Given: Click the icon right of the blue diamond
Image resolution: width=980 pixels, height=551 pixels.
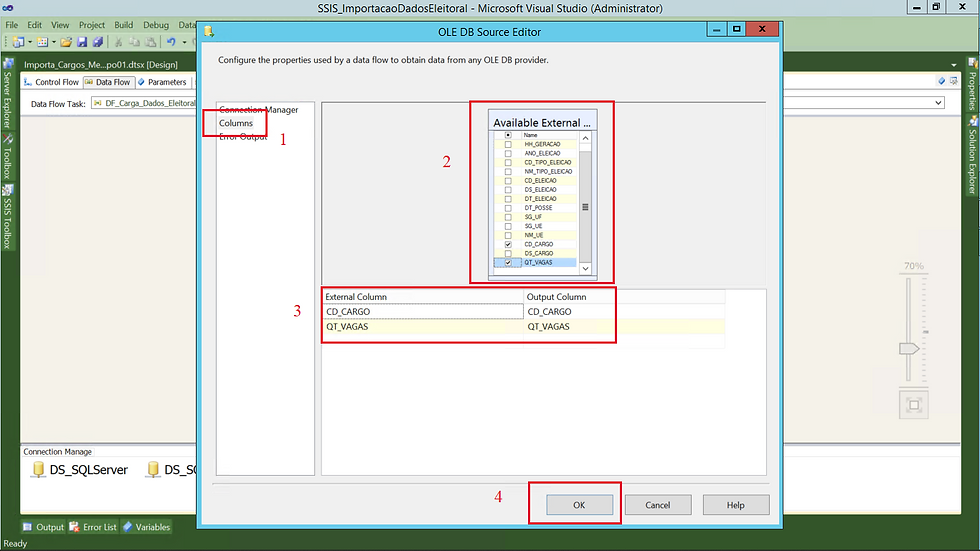Looking at the screenshot, I should (x=953, y=81).
